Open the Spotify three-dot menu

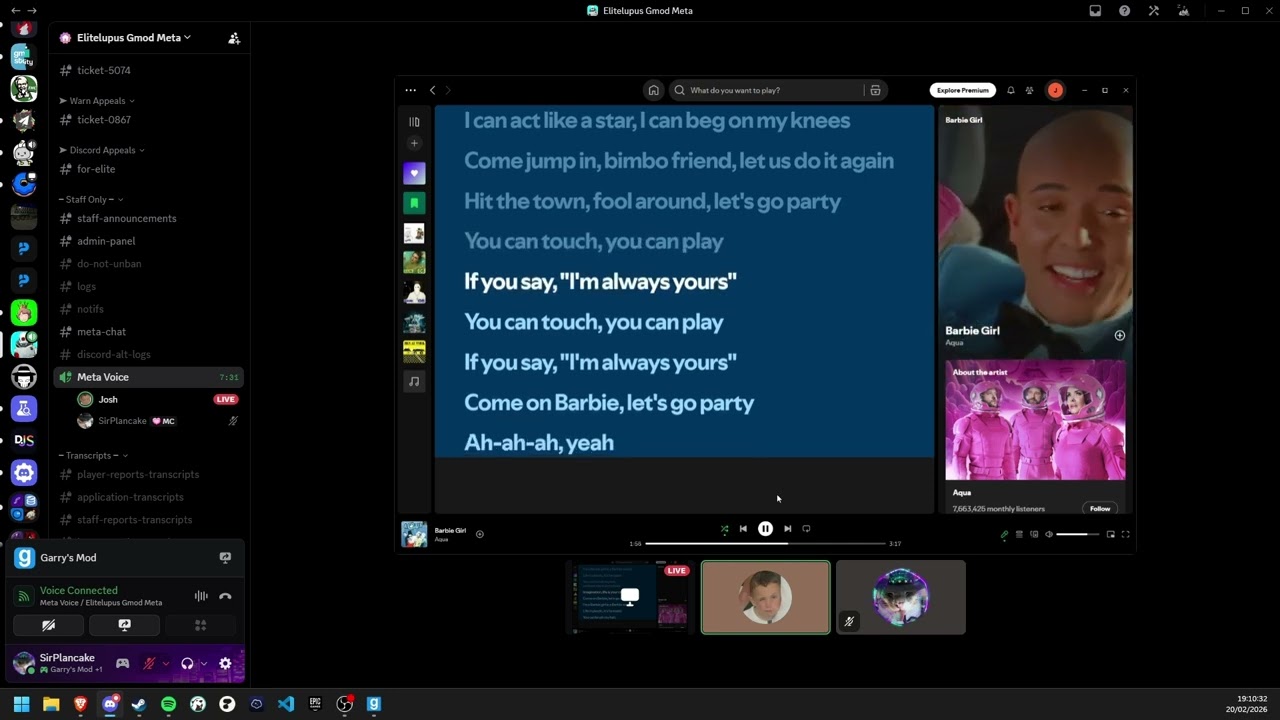tap(410, 90)
